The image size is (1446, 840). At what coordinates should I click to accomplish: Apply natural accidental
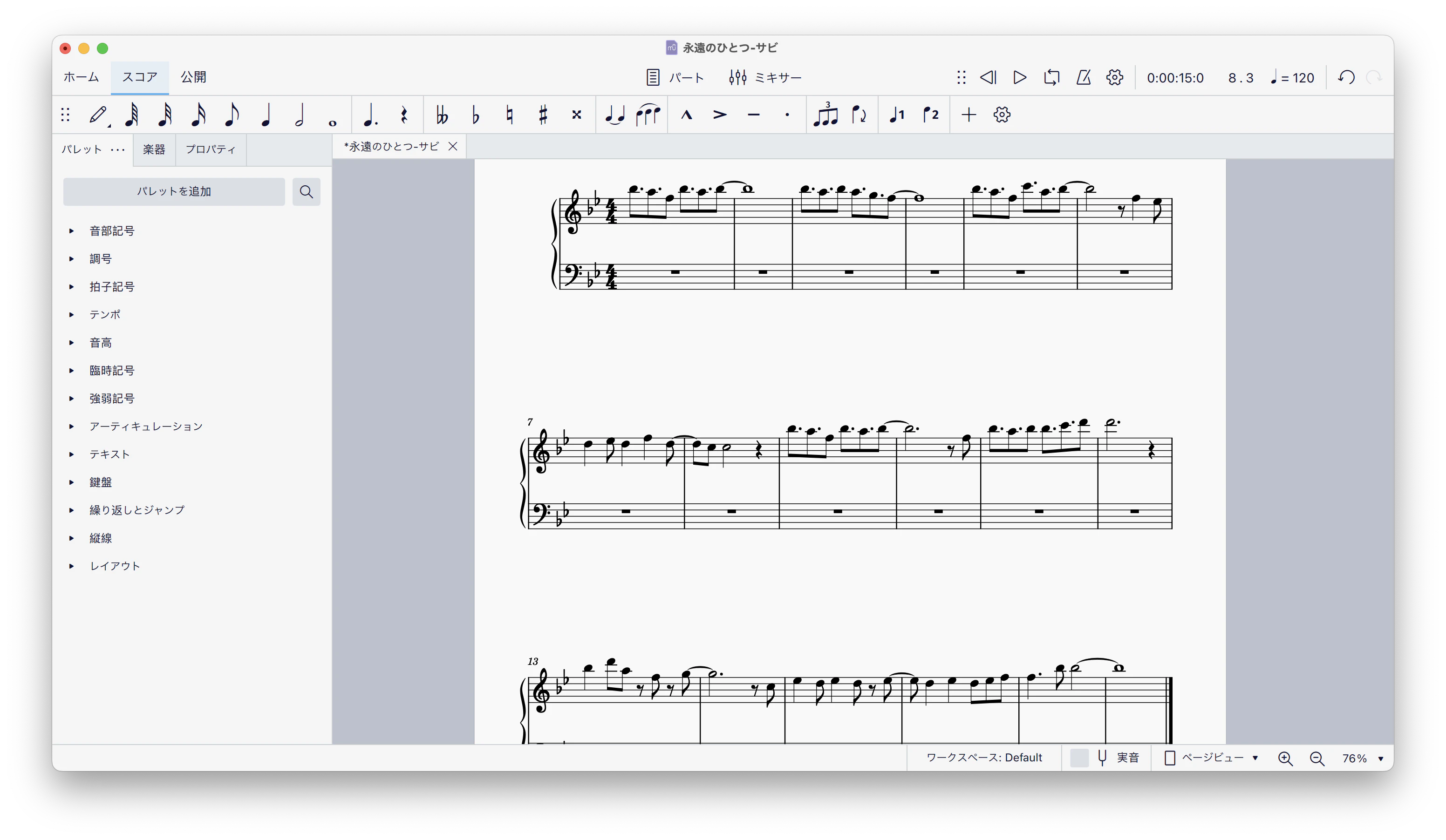(510, 115)
